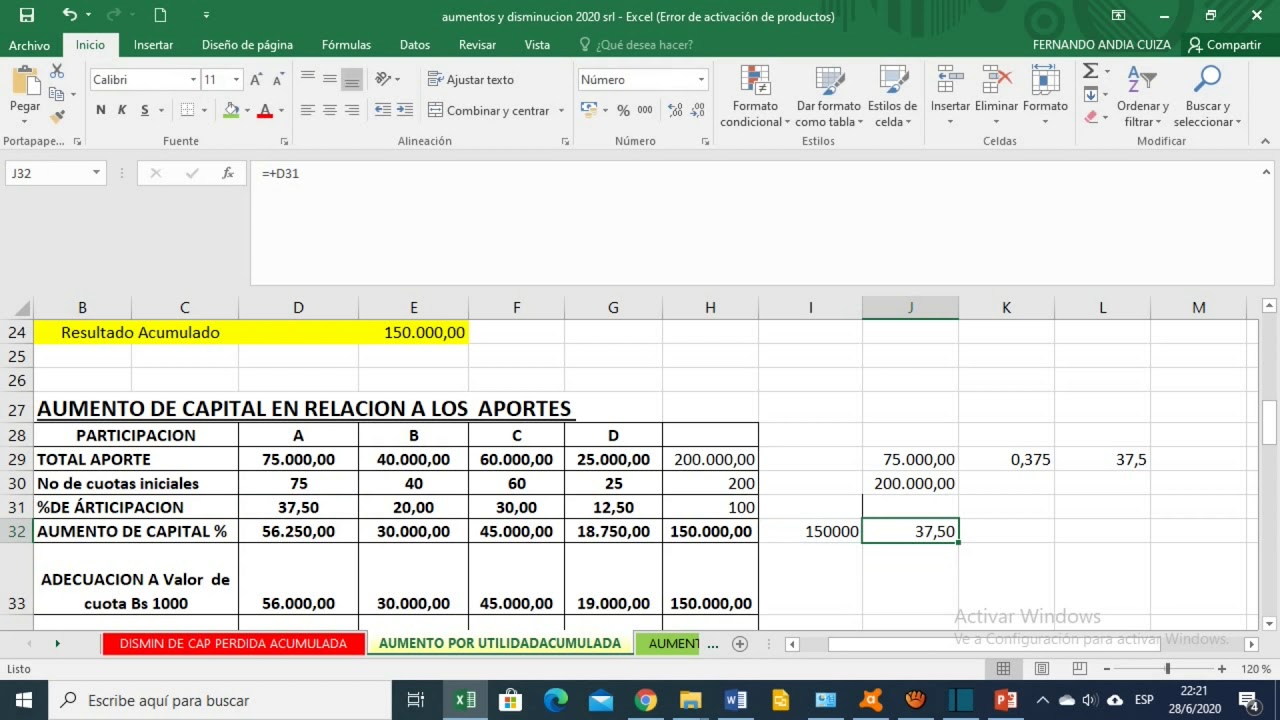Click the Save icon in quick access toolbar

pos(27,15)
